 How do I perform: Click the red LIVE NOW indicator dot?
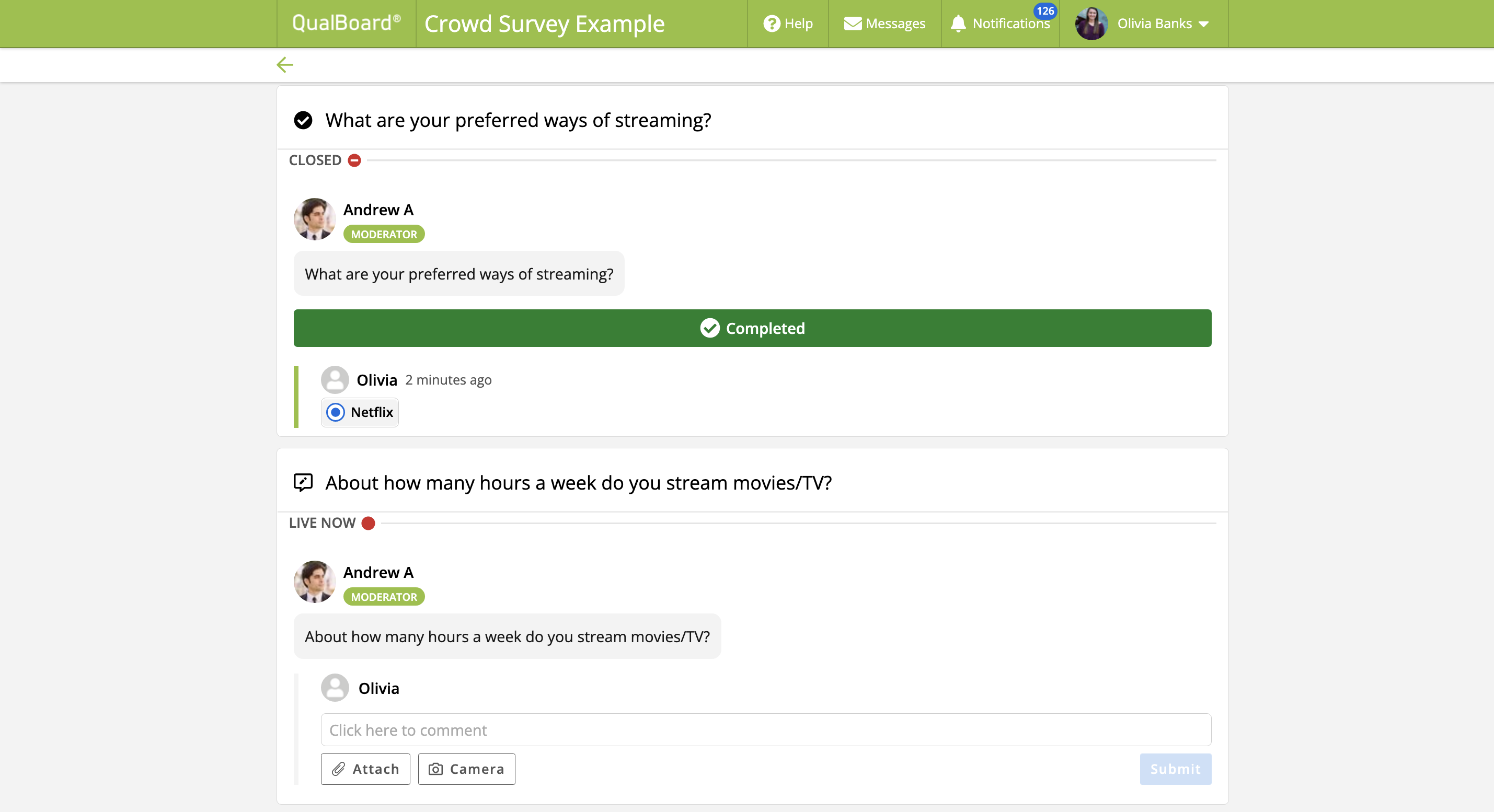click(x=369, y=524)
